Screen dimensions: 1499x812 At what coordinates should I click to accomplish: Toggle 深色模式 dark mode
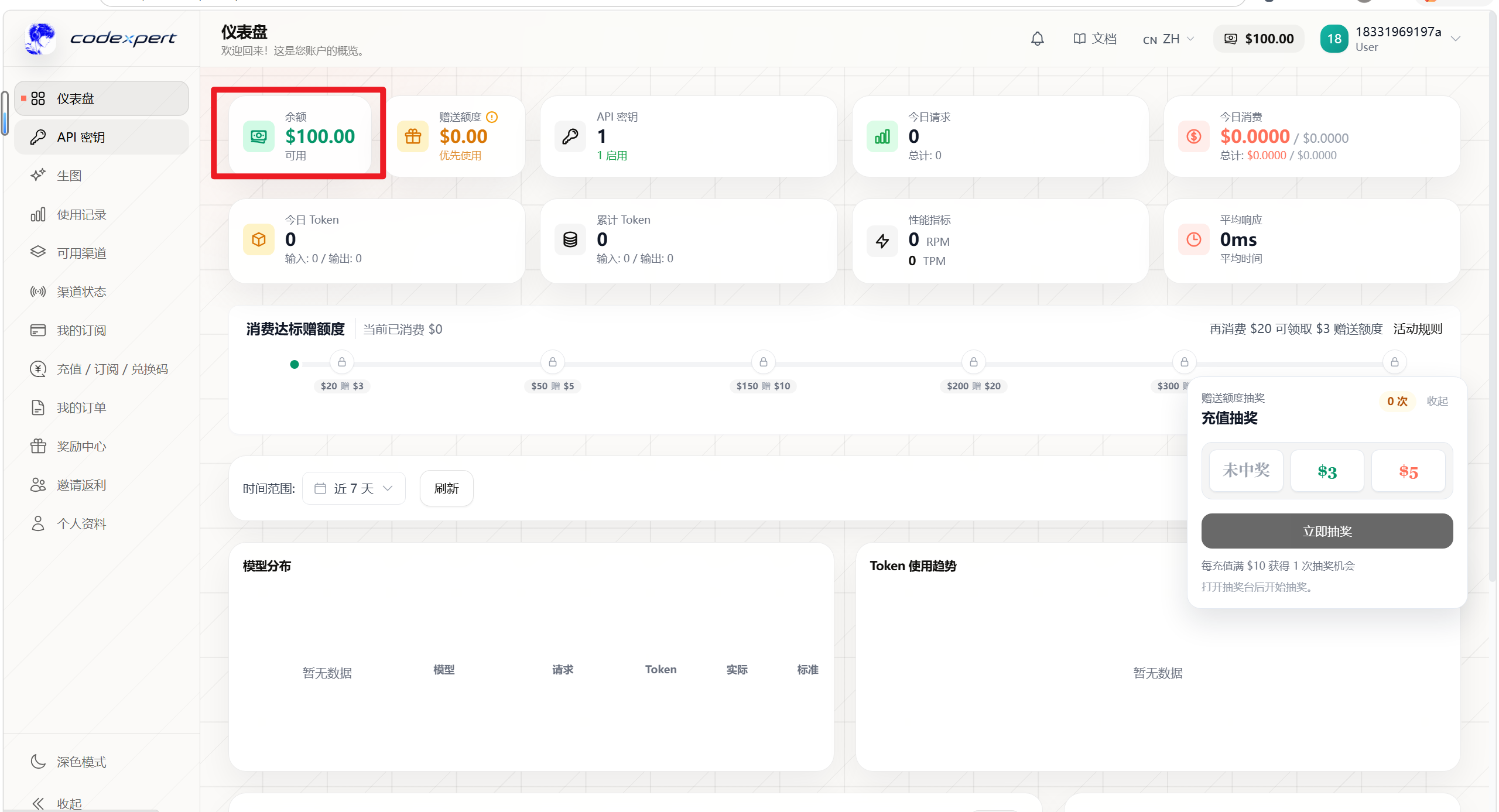click(x=101, y=762)
